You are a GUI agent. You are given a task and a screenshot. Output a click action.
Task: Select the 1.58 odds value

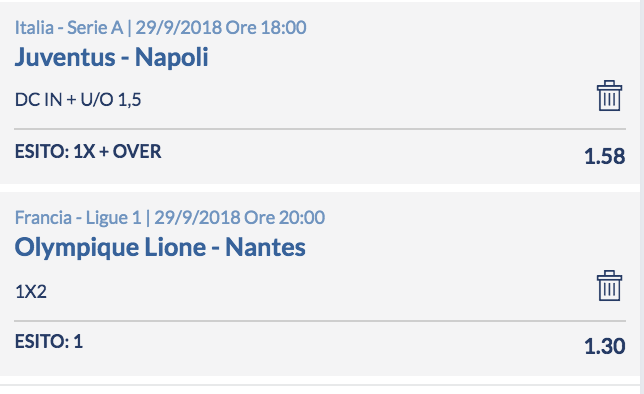(x=605, y=156)
